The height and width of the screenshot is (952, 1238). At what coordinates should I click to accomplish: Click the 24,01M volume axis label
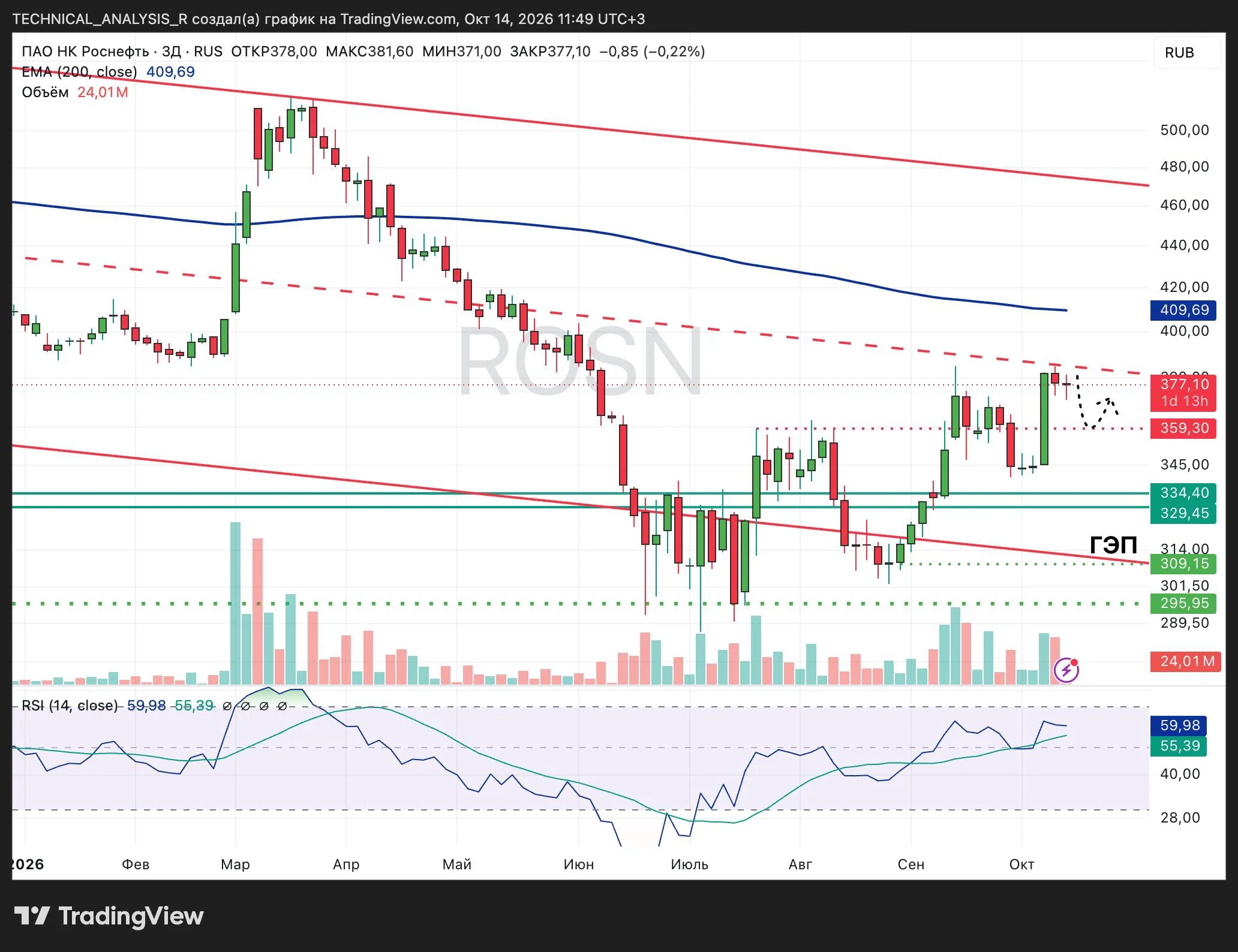1186,661
